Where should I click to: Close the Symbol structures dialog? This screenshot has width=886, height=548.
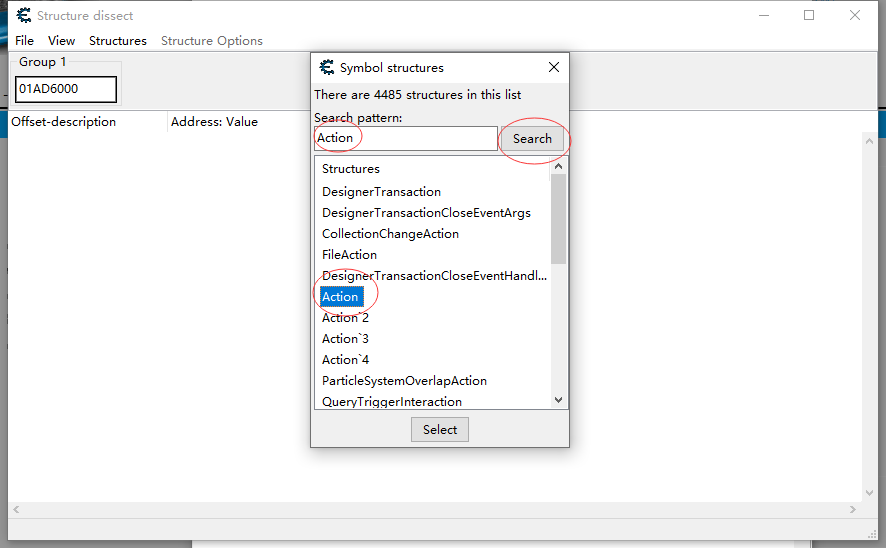[554, 67]
